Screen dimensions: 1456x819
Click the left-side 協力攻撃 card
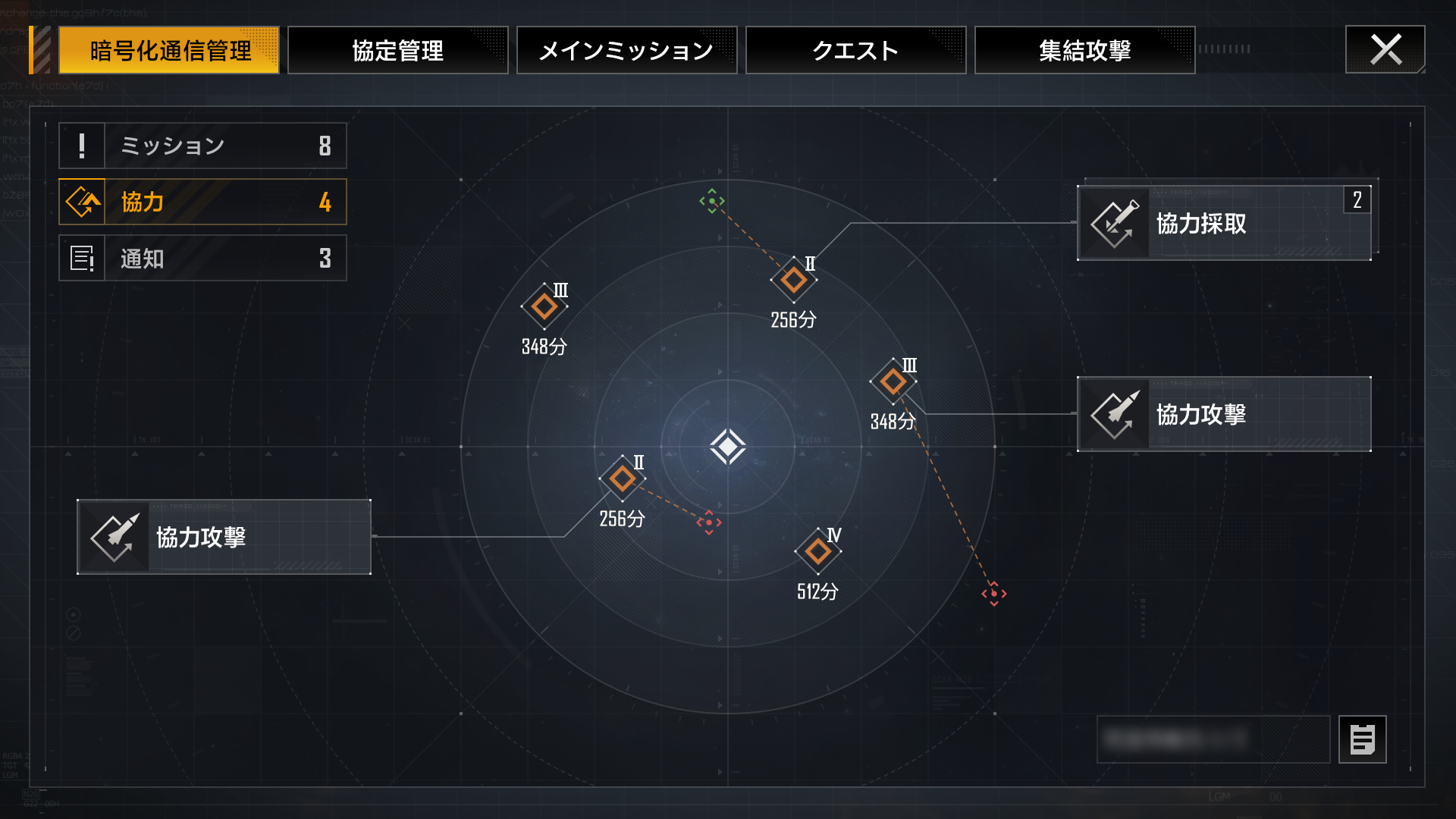224,537
